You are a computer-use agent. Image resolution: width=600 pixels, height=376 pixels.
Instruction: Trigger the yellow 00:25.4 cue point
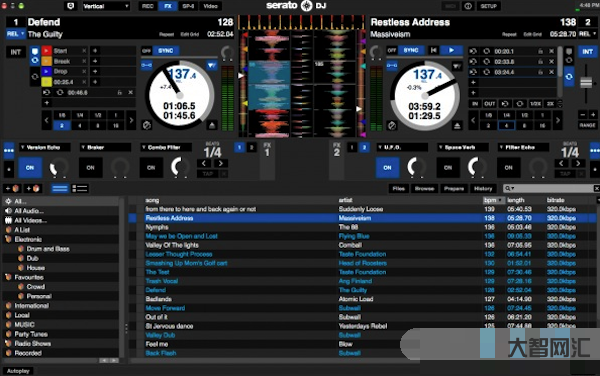(x=46, y=82)
